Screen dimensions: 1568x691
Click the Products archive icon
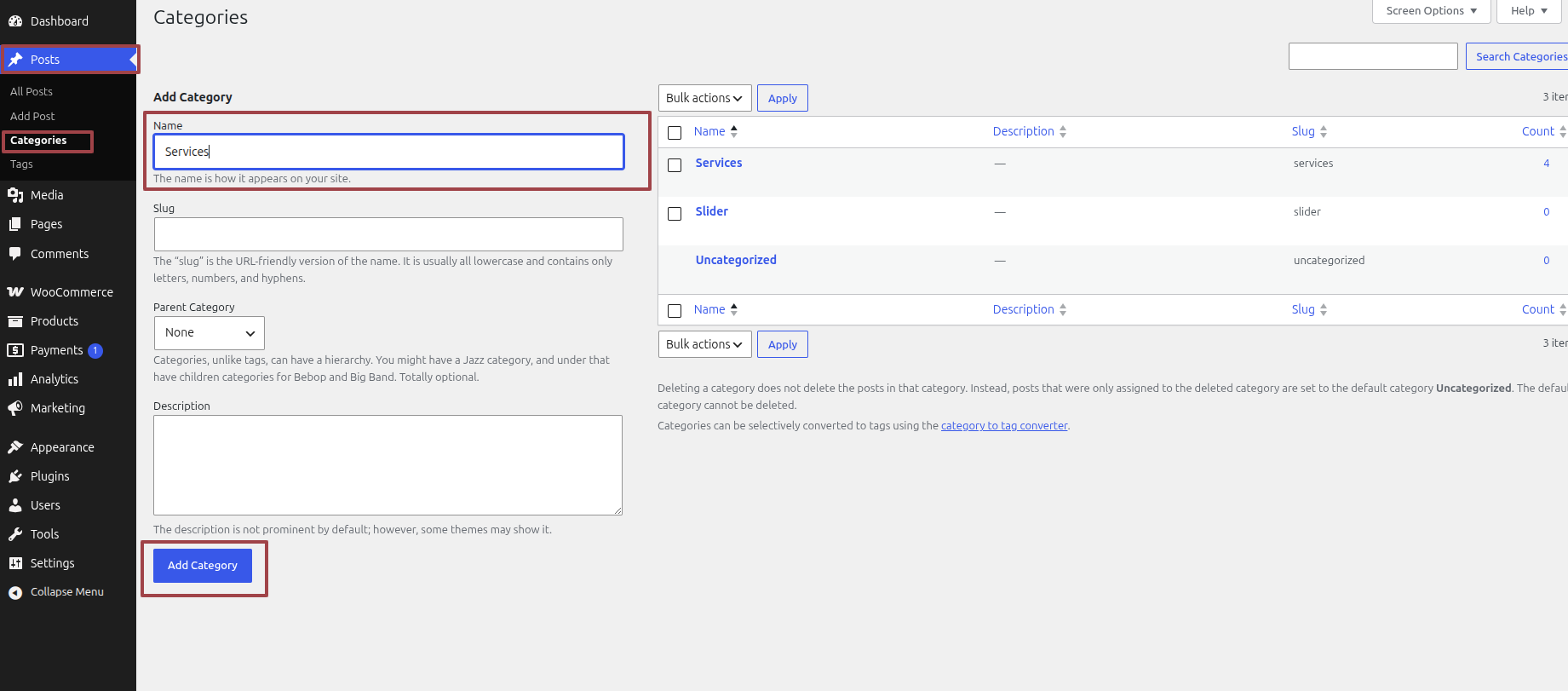[15, 321]
